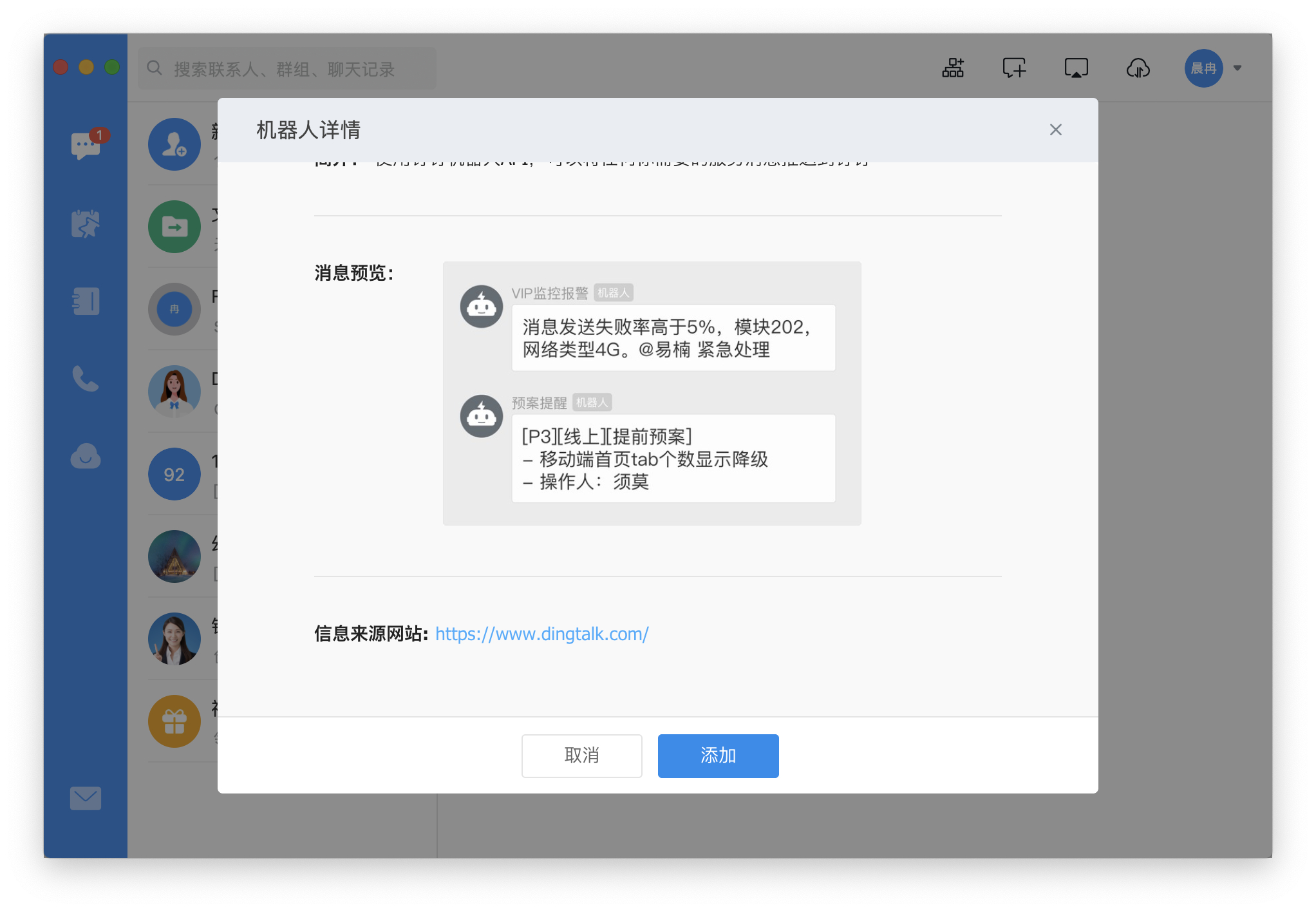Viewport: 1316px width, 912px height.
Task: Open the contacts book sidebar icon
Action: tap(86, 301)
